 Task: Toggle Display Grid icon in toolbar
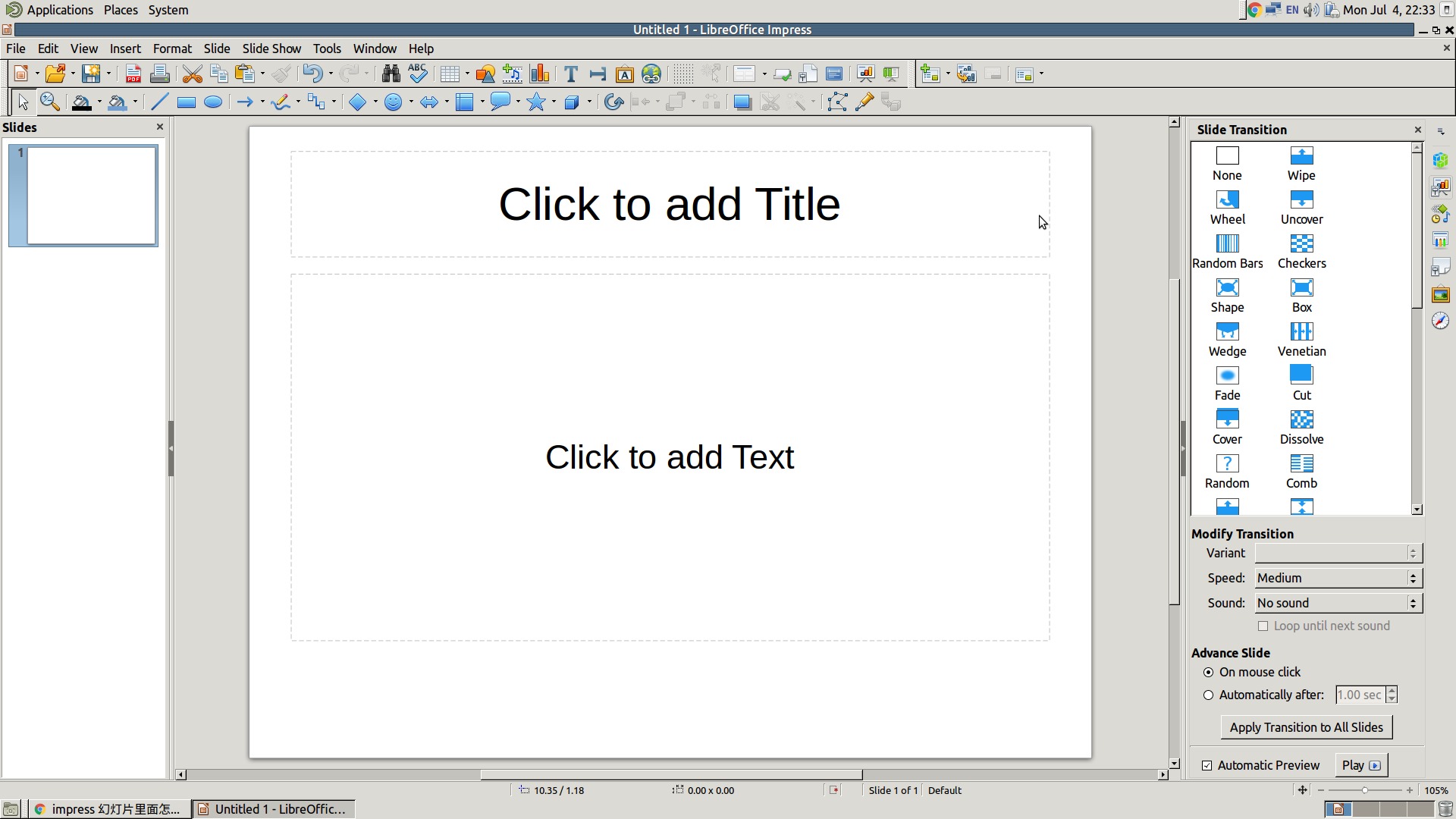tap(683, 74)
